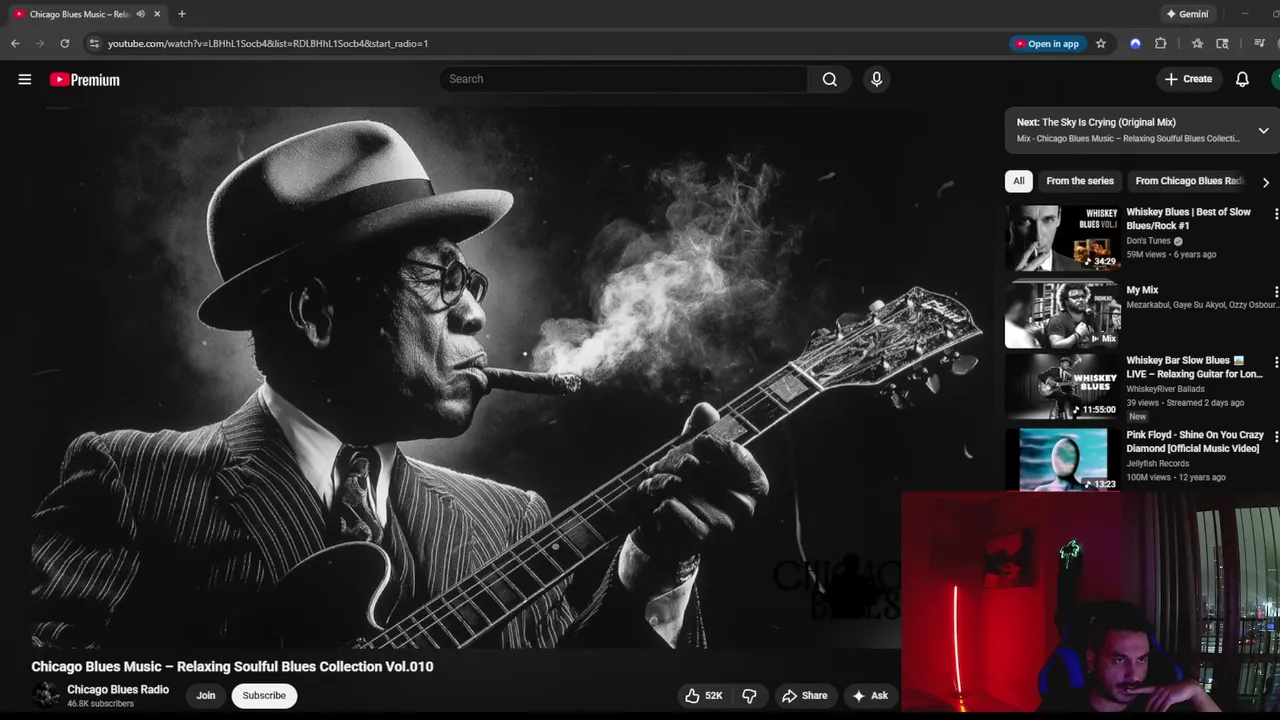Open media controls music note icon

click(1260, 43)
